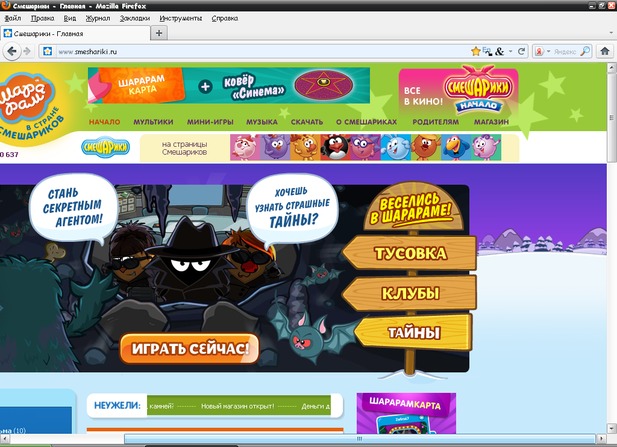Open the Вид menu
Viewport: 617px width, 447px height.
pyautogui.click(x=70, y=18)
